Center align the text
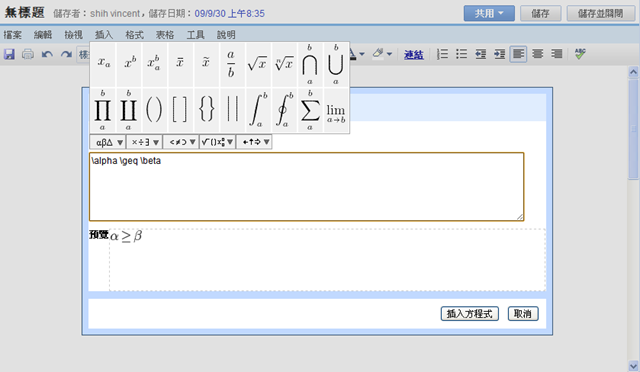This screenshot has height=372, width=640. pyautogui.click(x=538, y=54)
